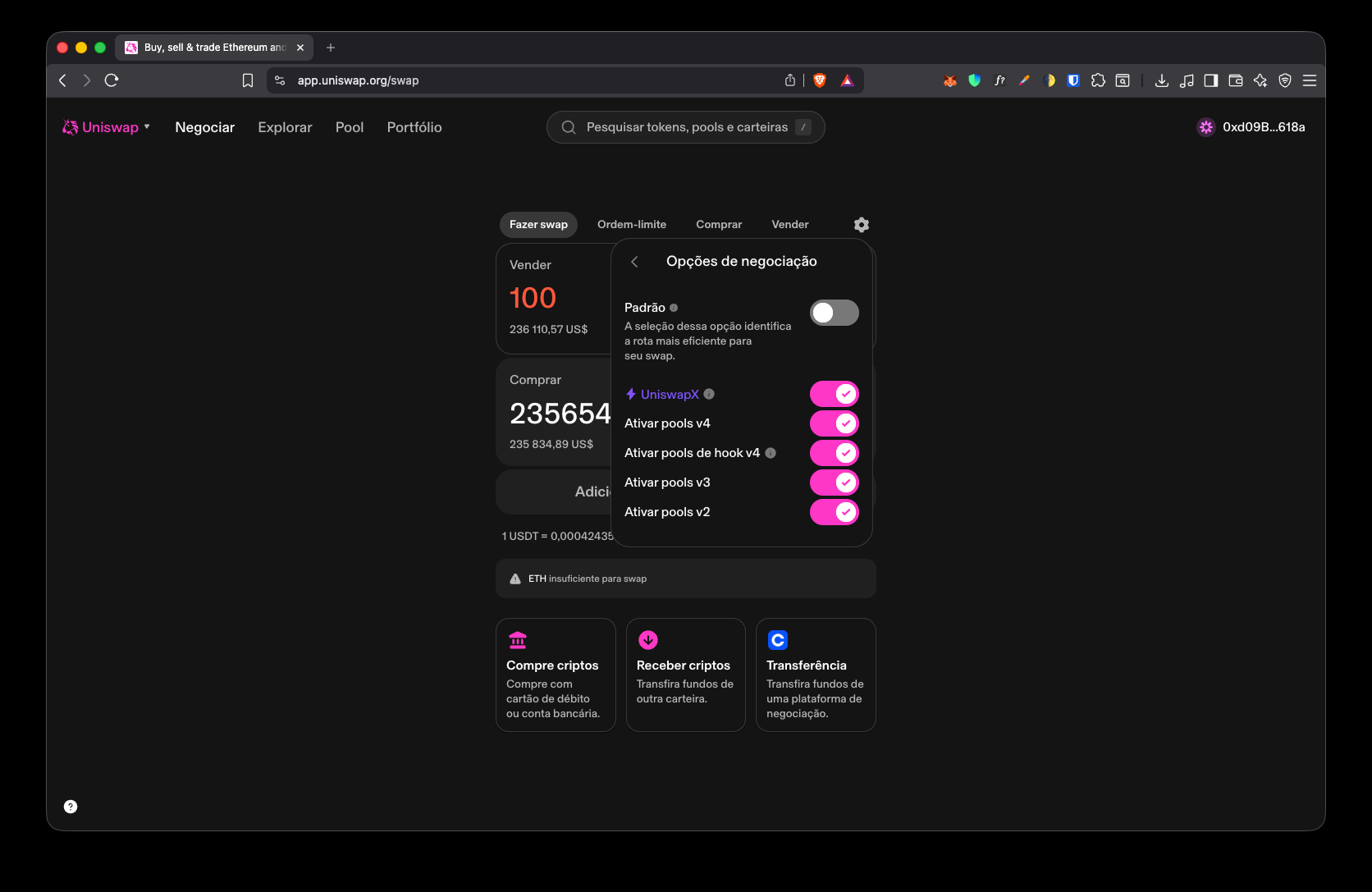This screenshot has width=1372, height=892.
Task: Click the warning triangle in ETH insuficiente notice
Action: (515, 579)
